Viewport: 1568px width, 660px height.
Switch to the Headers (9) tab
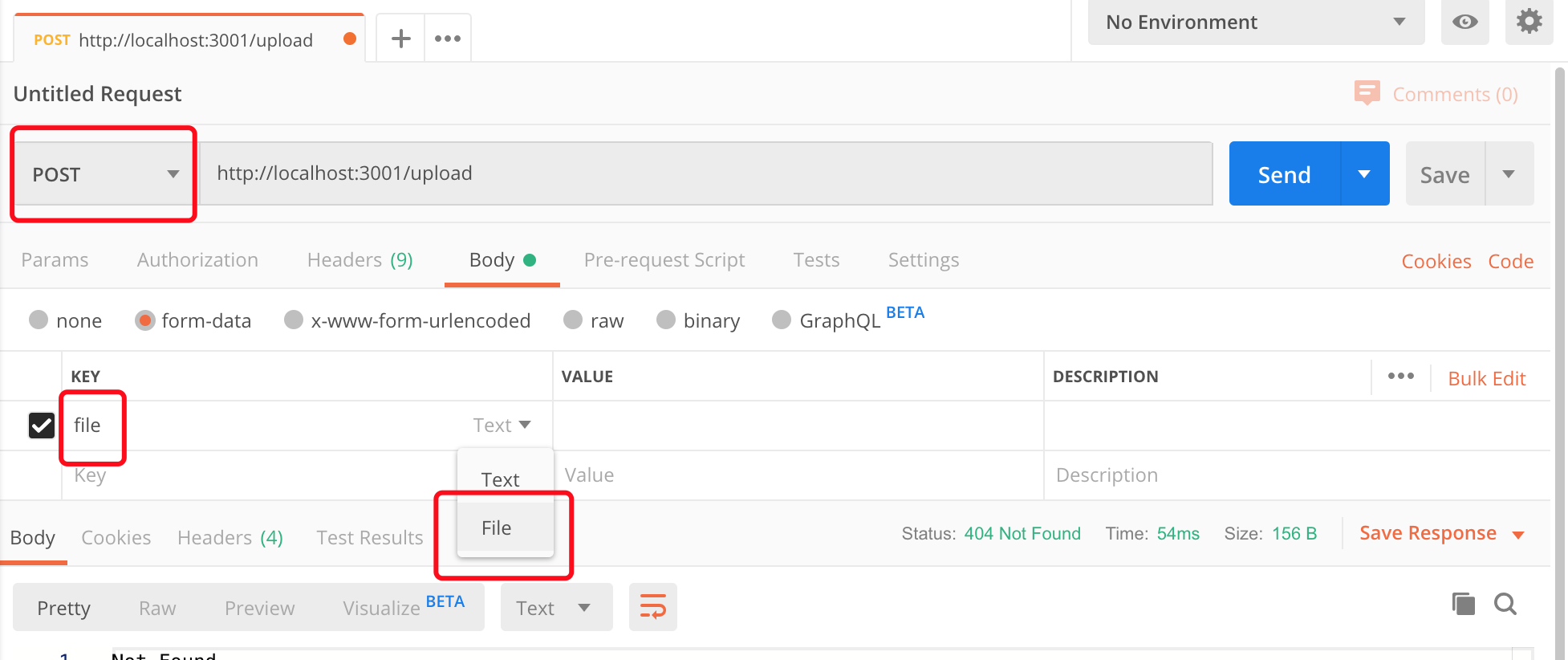tap(360, 260)
